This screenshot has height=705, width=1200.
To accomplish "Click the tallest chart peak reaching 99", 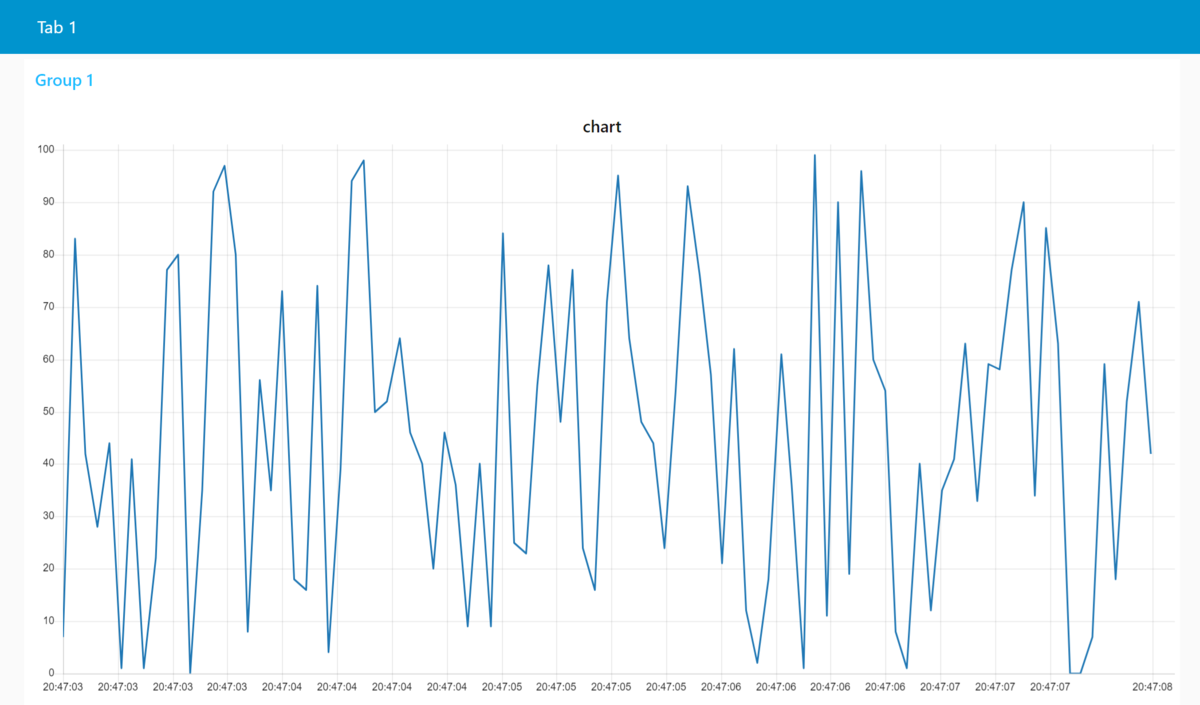I will tap(815, 156).
